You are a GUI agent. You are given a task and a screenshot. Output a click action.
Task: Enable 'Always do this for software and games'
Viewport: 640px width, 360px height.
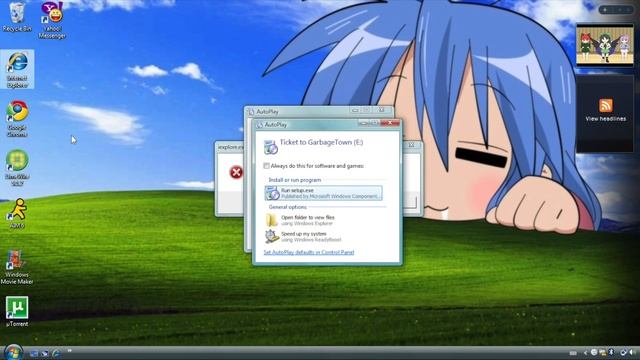coord(267,166)
